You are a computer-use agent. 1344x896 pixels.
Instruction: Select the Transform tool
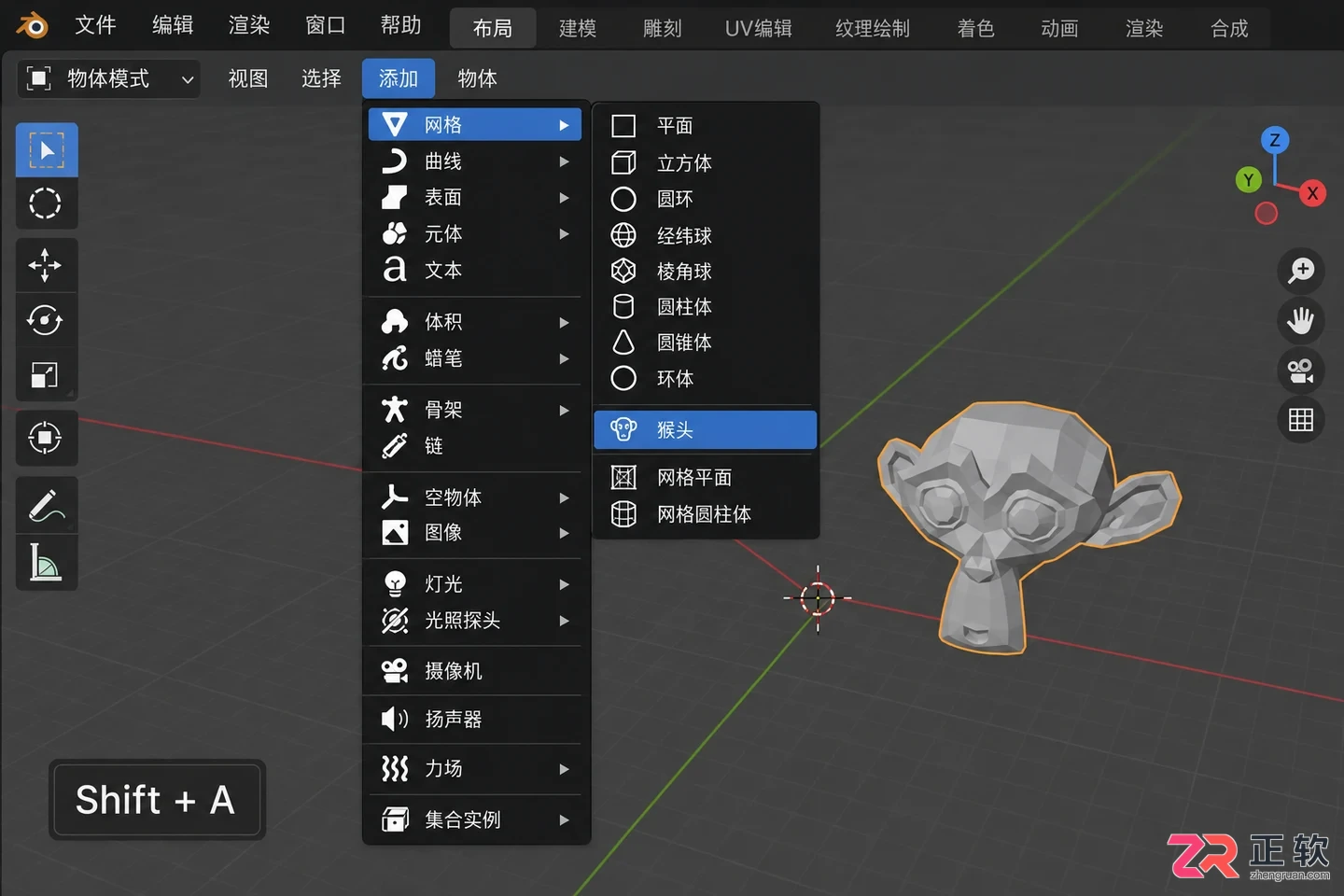[47, 438]
